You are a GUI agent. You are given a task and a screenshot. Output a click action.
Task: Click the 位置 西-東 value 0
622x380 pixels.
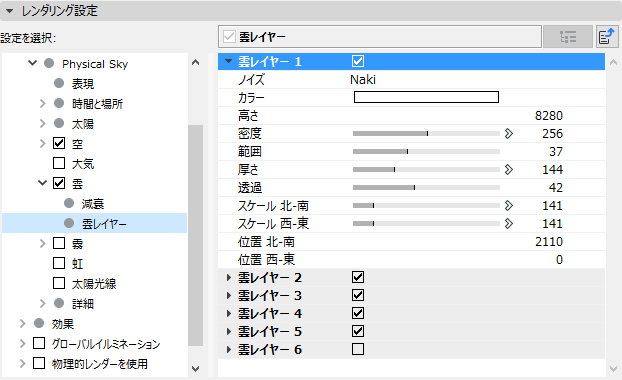[x=559, y=259]
